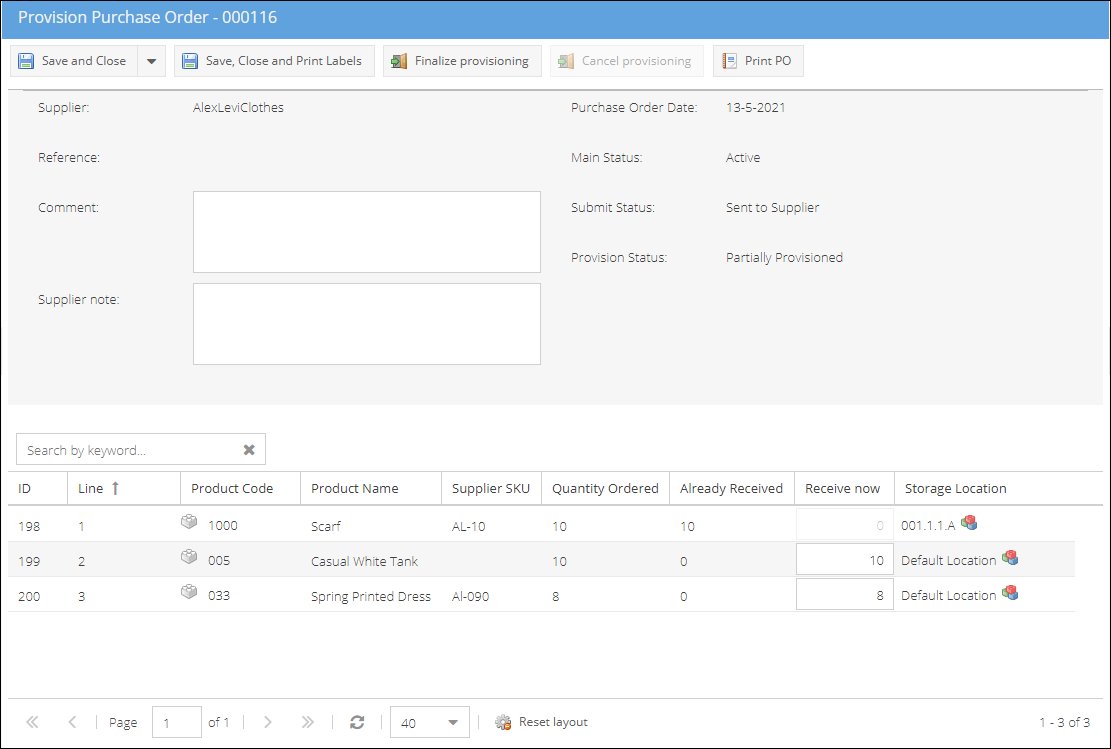Click the location icon in Casual White Tank row

click(1010, 558)
